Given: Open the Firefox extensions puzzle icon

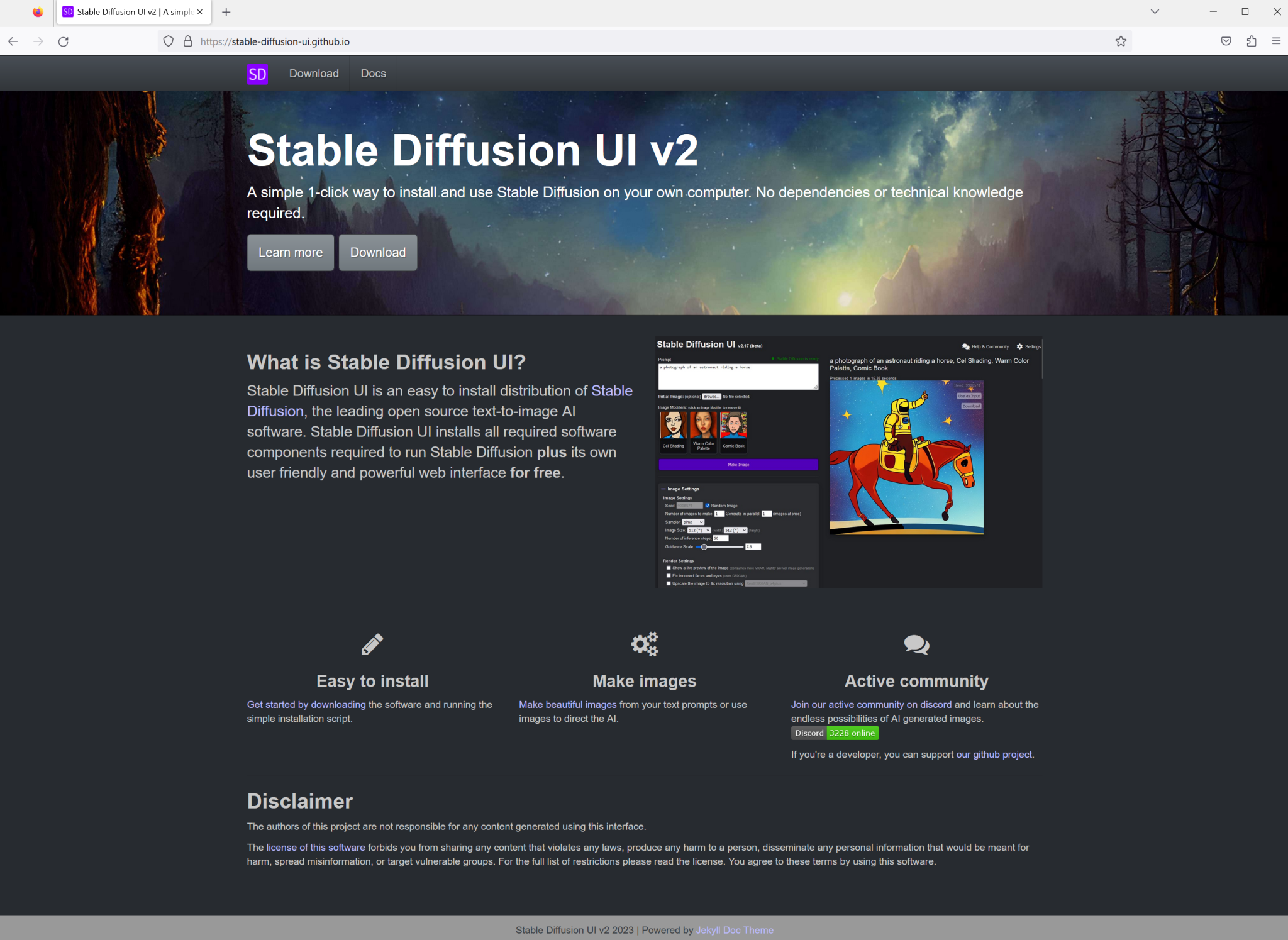Looking at the screenshot, I should pyautogui.click(x=1252, y=41).
